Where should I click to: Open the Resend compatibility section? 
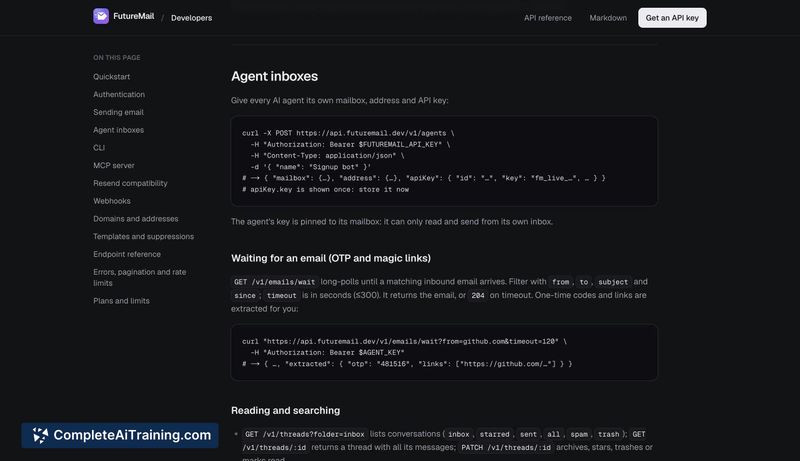[x=130, y=183]
